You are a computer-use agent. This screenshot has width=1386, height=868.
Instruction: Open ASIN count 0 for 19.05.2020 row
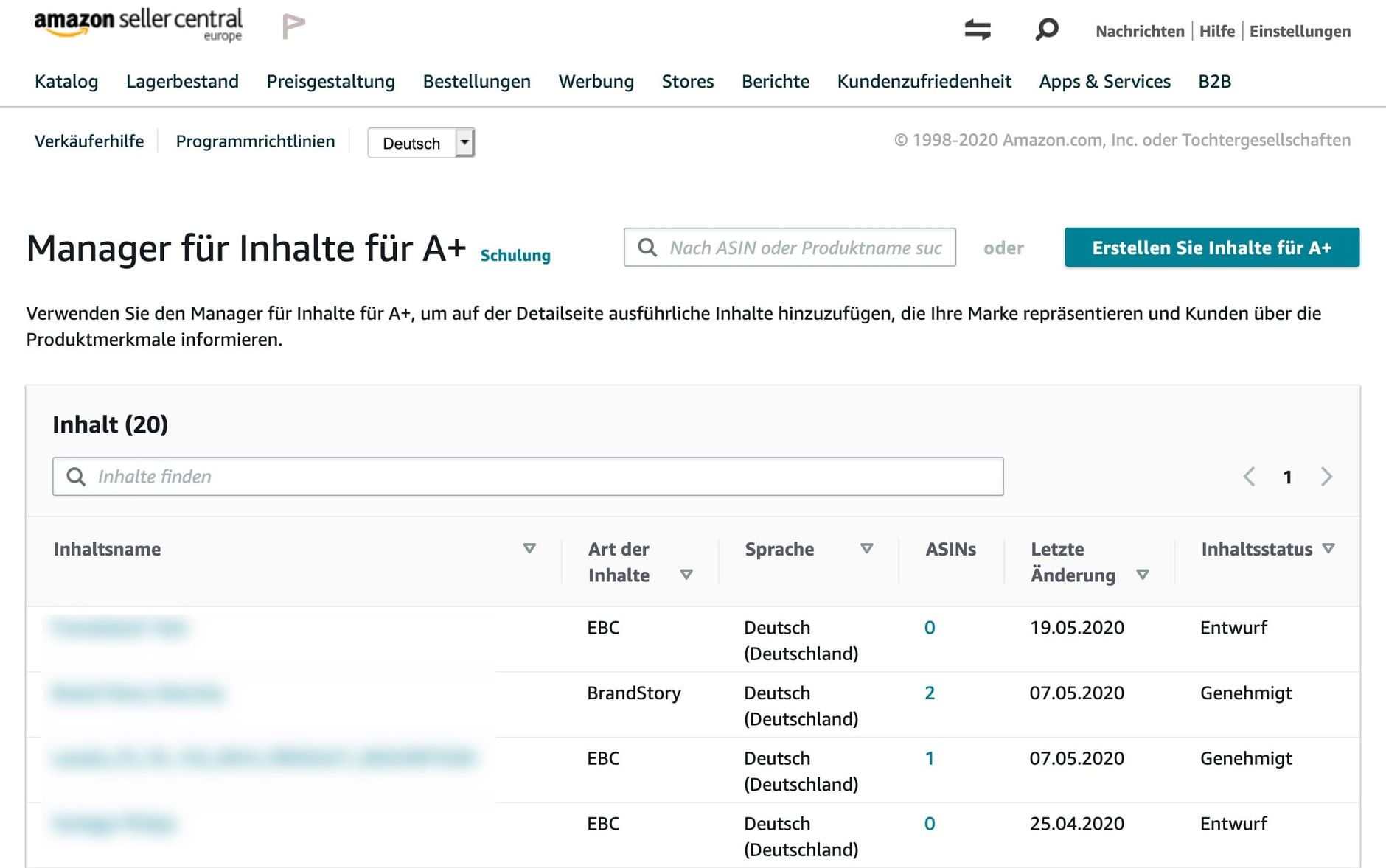coord(930,628)
